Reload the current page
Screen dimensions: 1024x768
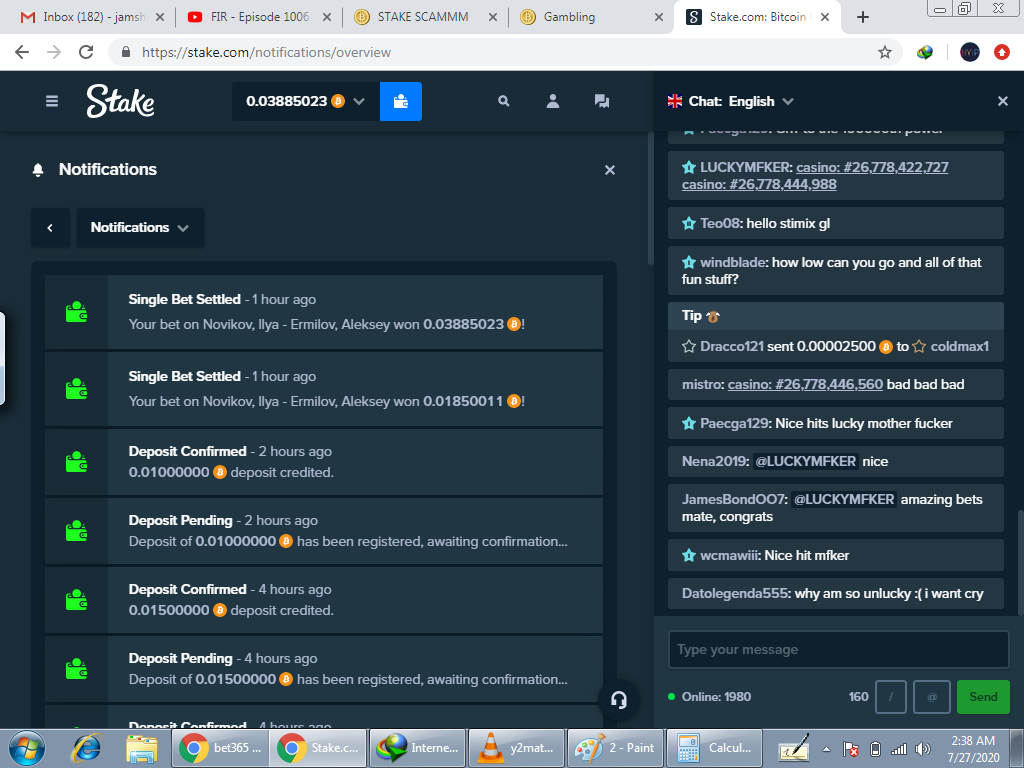coord(86,52)
